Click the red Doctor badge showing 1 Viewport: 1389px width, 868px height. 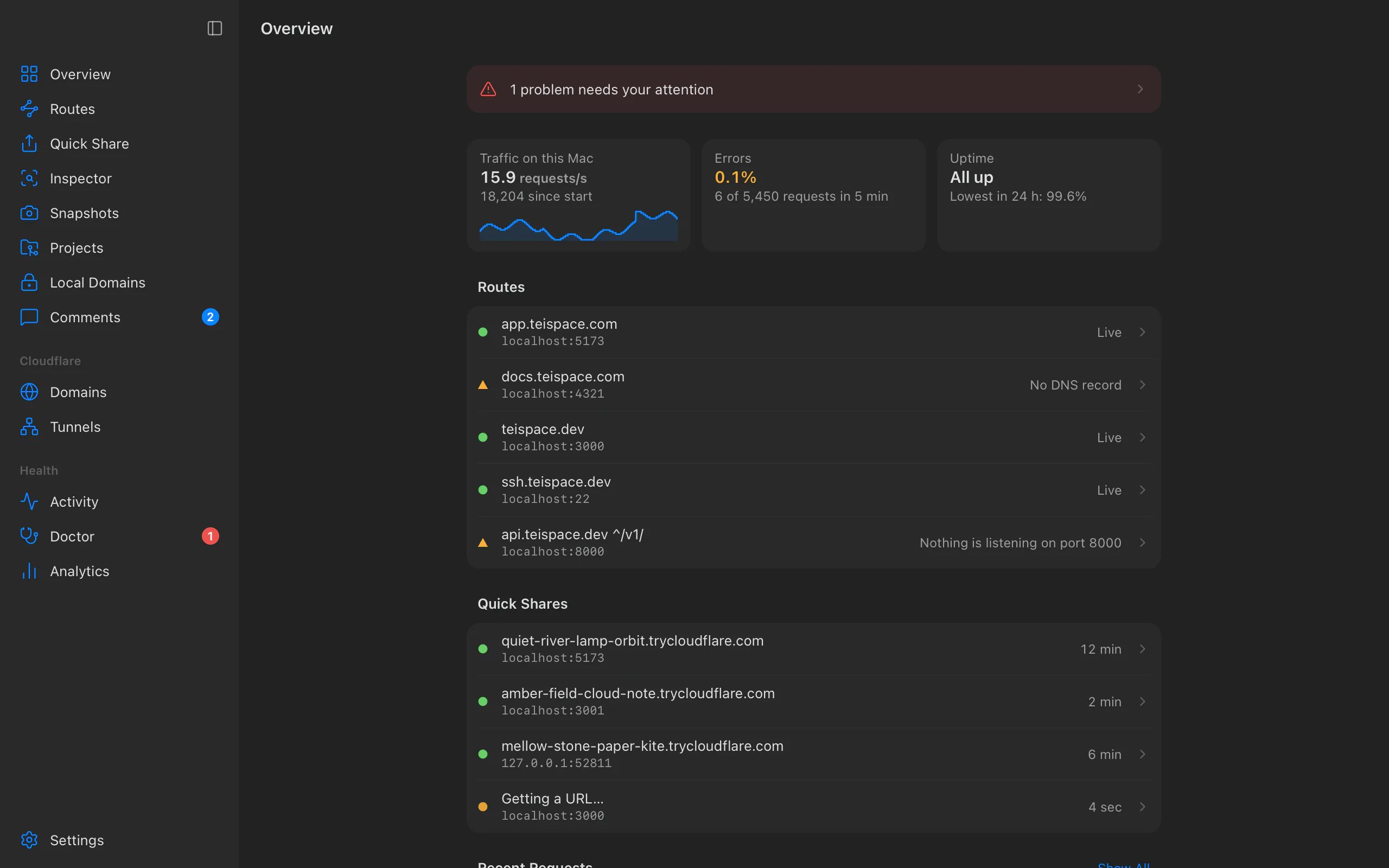click(210, 535)
